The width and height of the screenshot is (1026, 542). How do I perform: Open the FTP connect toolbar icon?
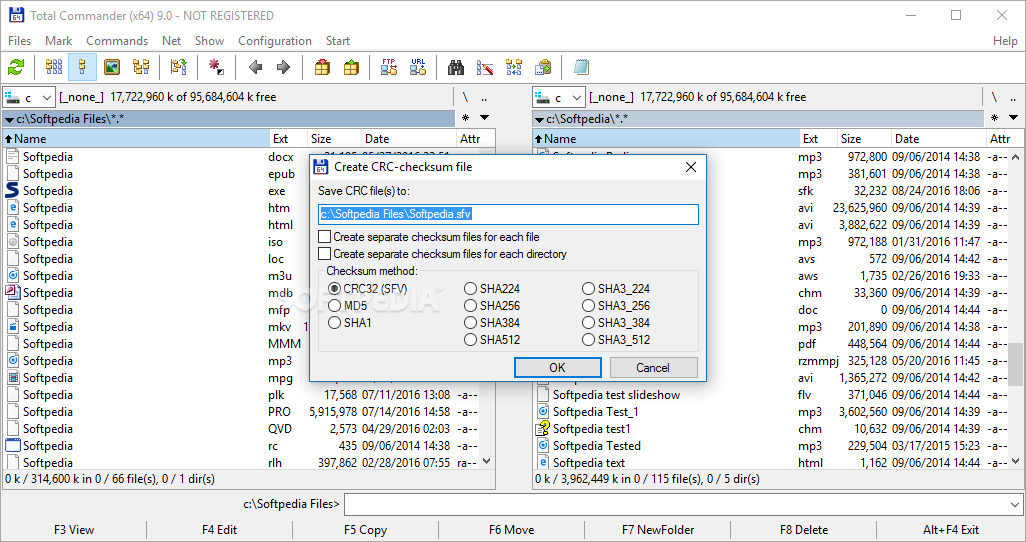tap(389, 67)
